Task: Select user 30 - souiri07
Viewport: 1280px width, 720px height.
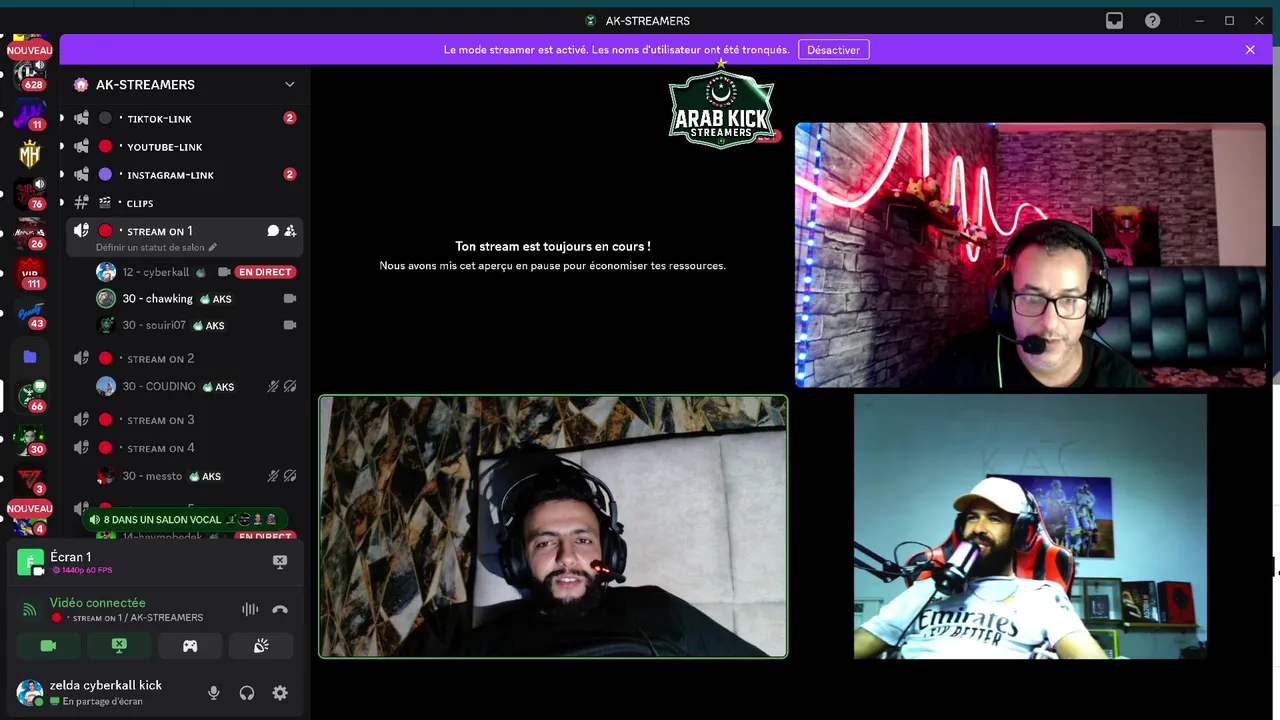Action: click(154, 325)
